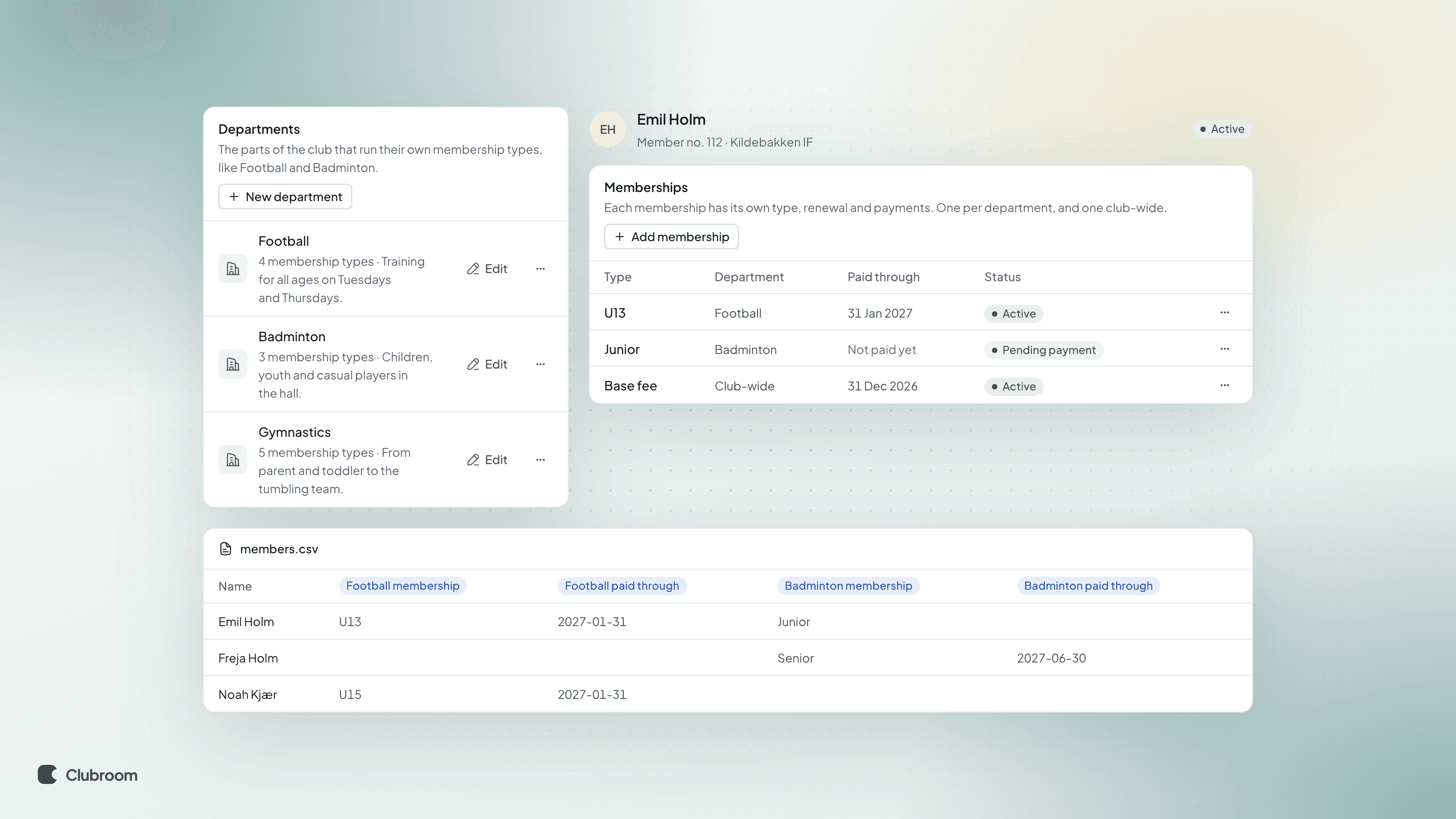Viewport: 1456px width, 819px height.
Task: Click the Club-wide department cell
Action: pyautogui.click(x=744, y=386)
